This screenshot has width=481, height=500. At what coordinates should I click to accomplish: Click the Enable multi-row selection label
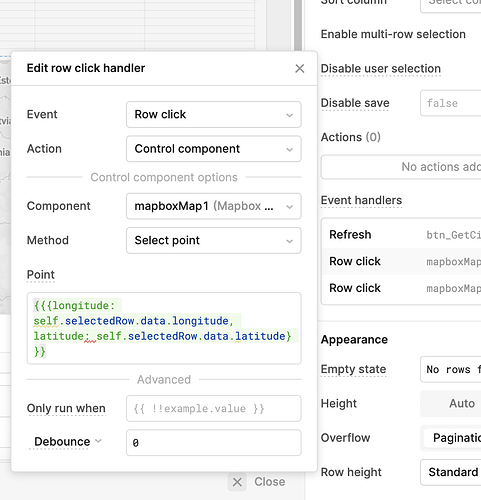click(393, 34)
